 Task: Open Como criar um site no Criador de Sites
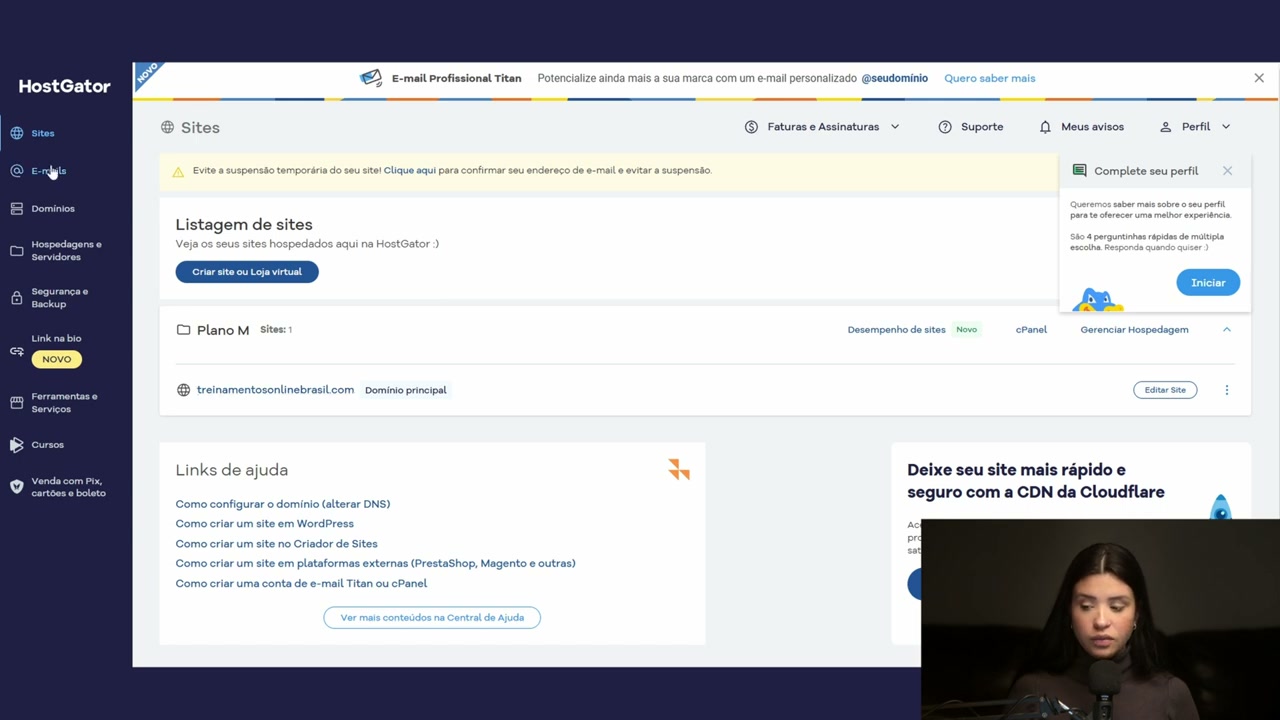pos(277,544)
